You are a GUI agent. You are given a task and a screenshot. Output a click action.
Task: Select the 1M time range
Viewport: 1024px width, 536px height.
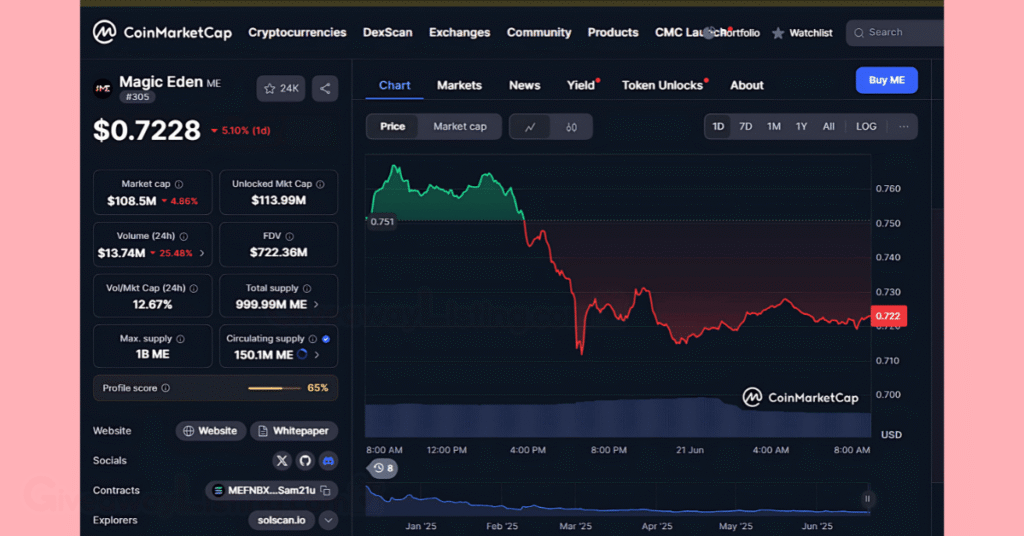pyautogui.click(x=774, y=127)
